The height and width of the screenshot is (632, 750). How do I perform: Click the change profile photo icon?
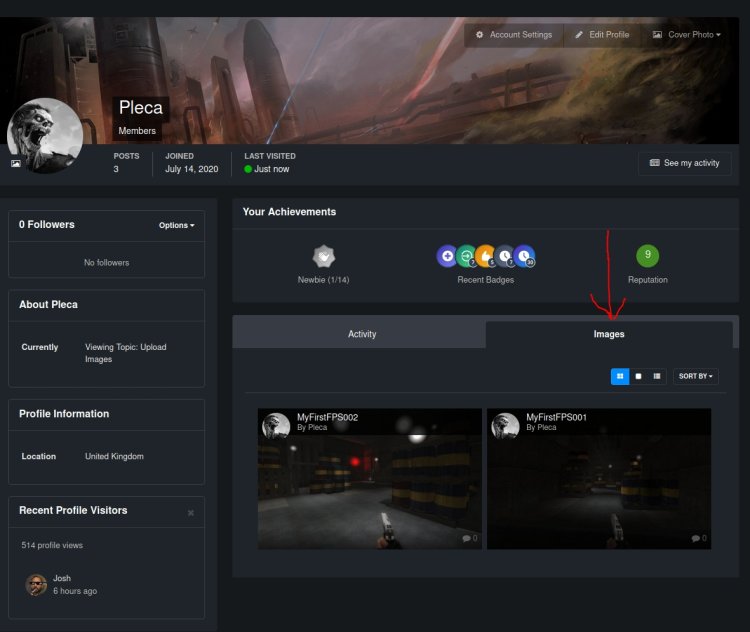pos(15,163)
